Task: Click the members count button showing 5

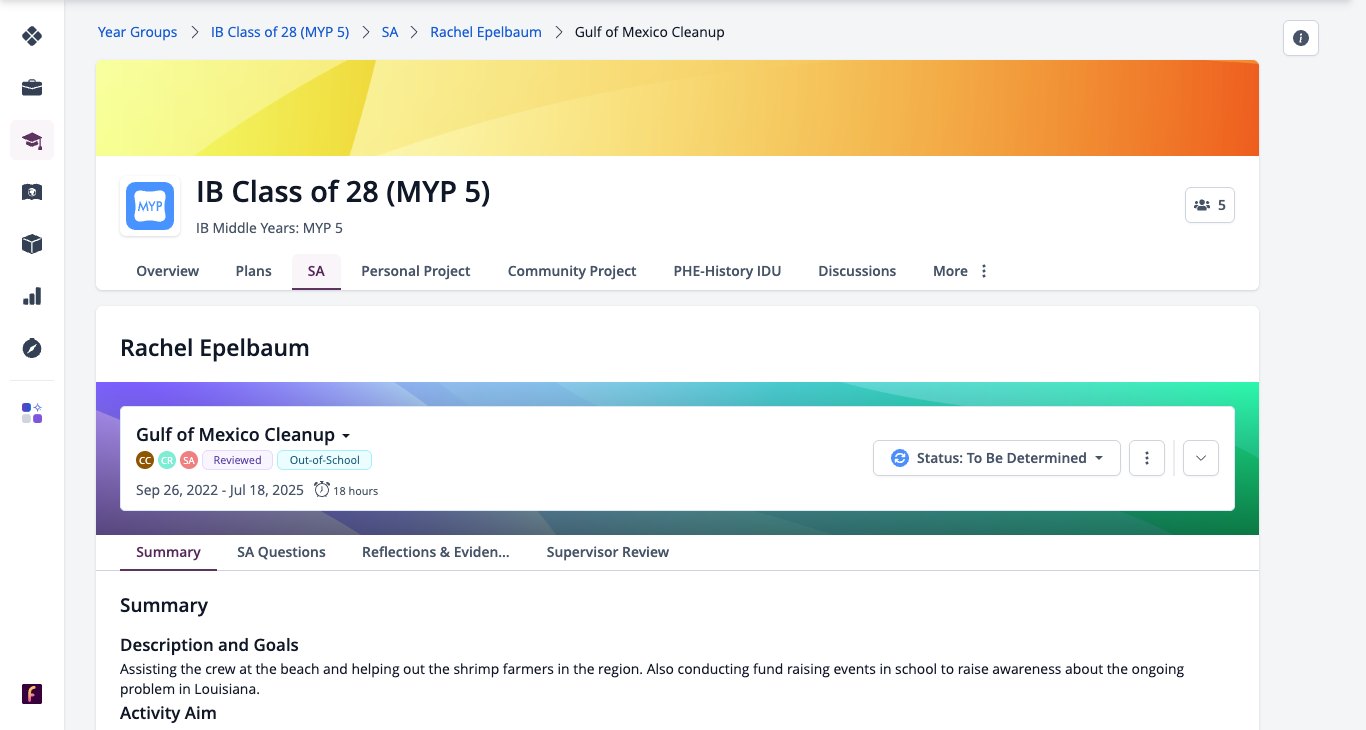Action: tap(1210, 205)
